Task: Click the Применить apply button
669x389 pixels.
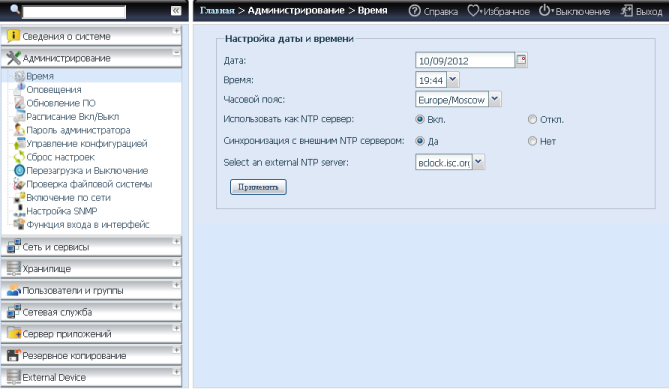Action: (258, 187)
